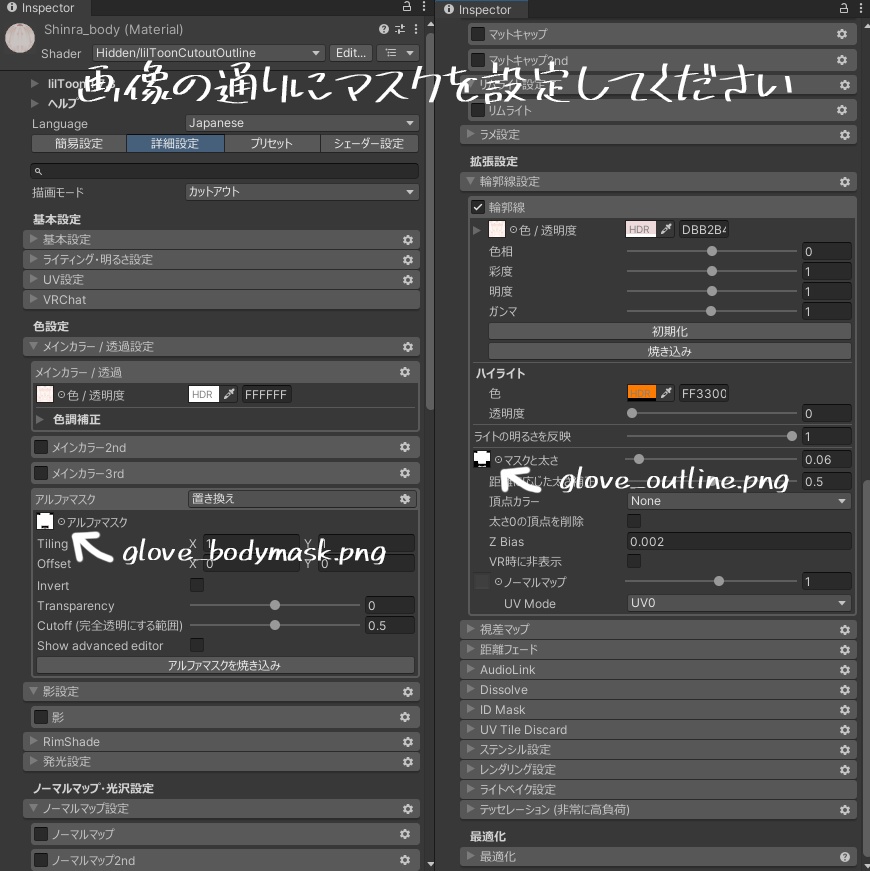Click the アルファマスクを焼き込み button

227,666
